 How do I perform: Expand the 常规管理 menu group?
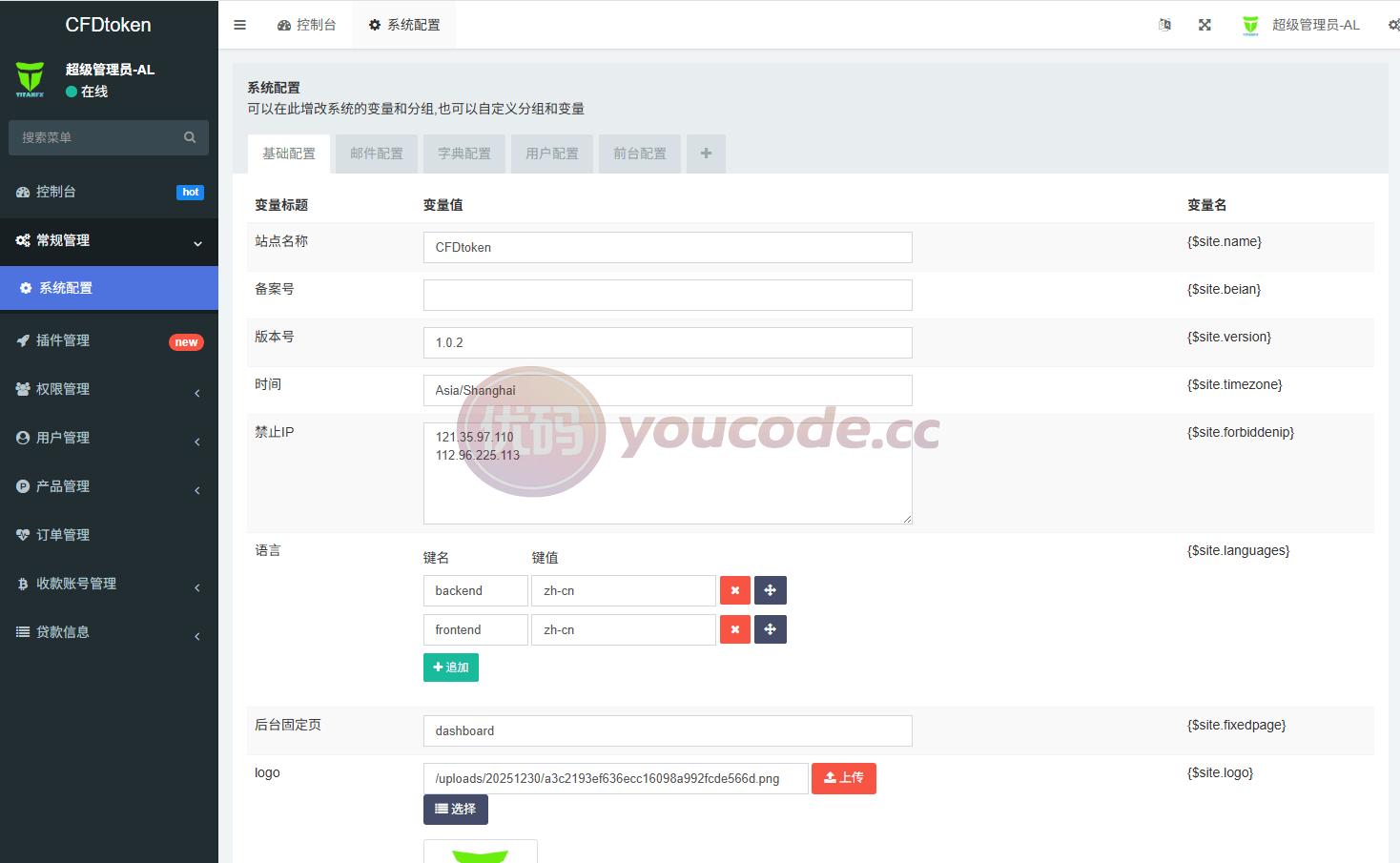click(x=109, y=241)
